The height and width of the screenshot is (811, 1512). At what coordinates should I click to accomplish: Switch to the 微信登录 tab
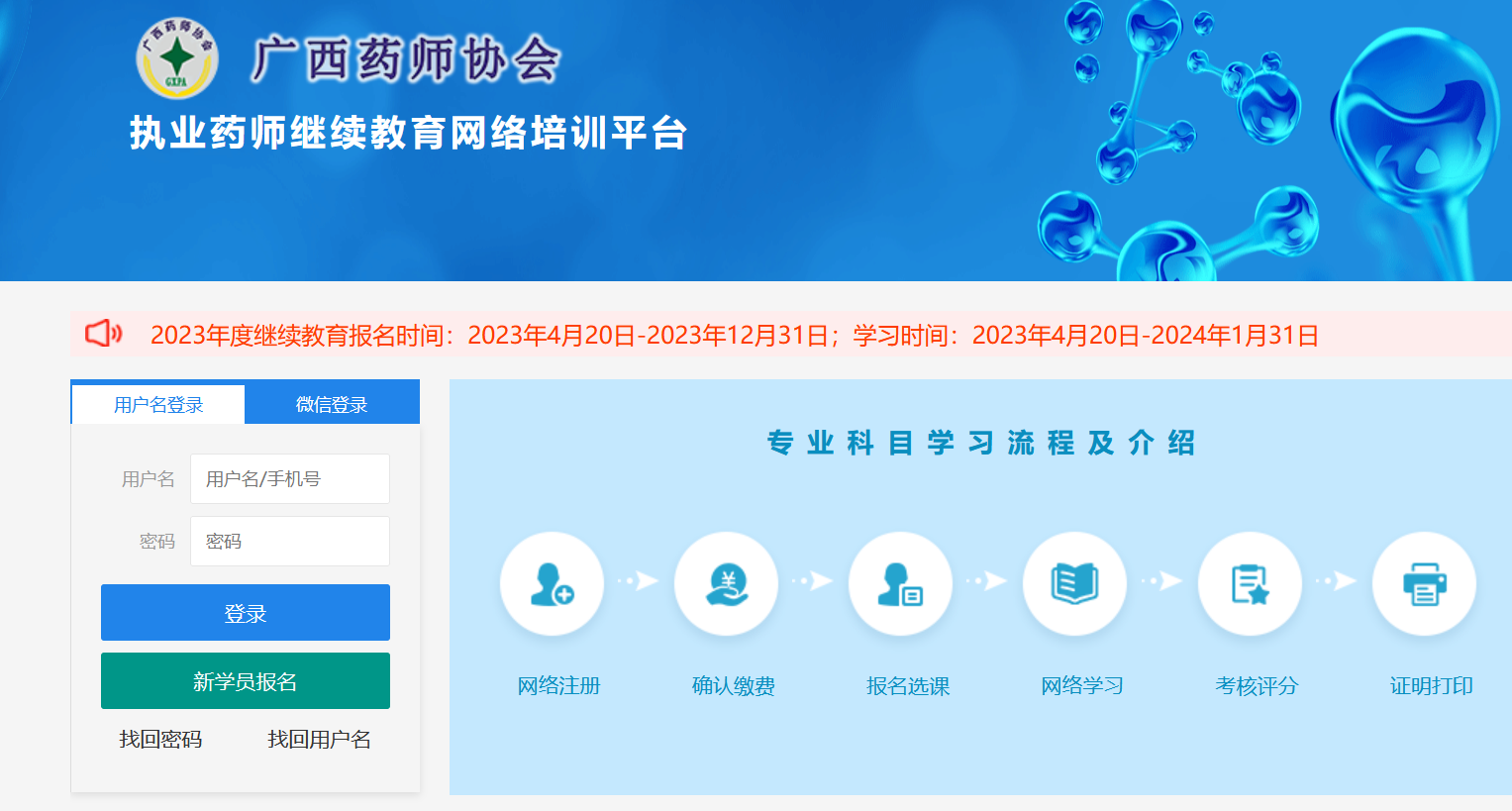[x=332, y=401]
